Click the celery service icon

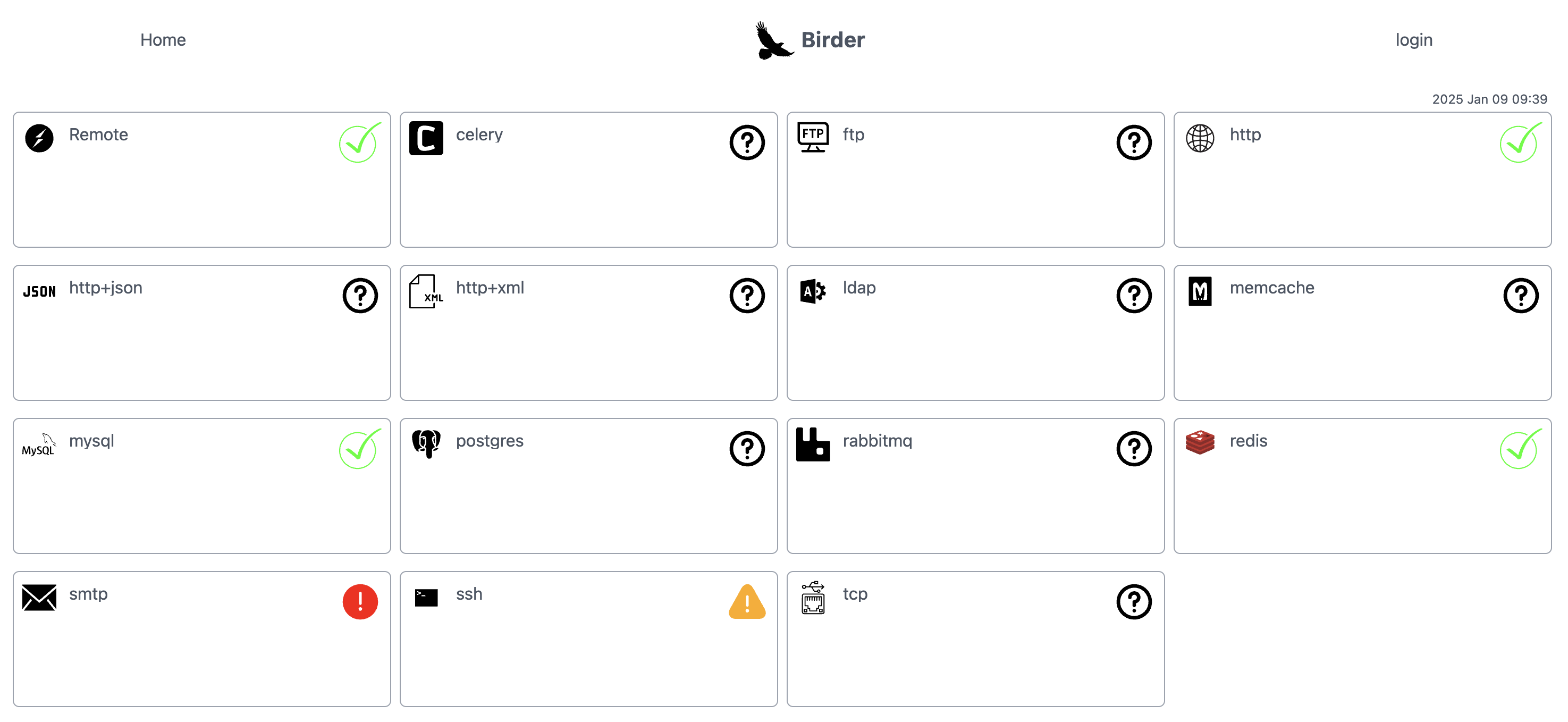pyautogui.click(x=426, y=138)
